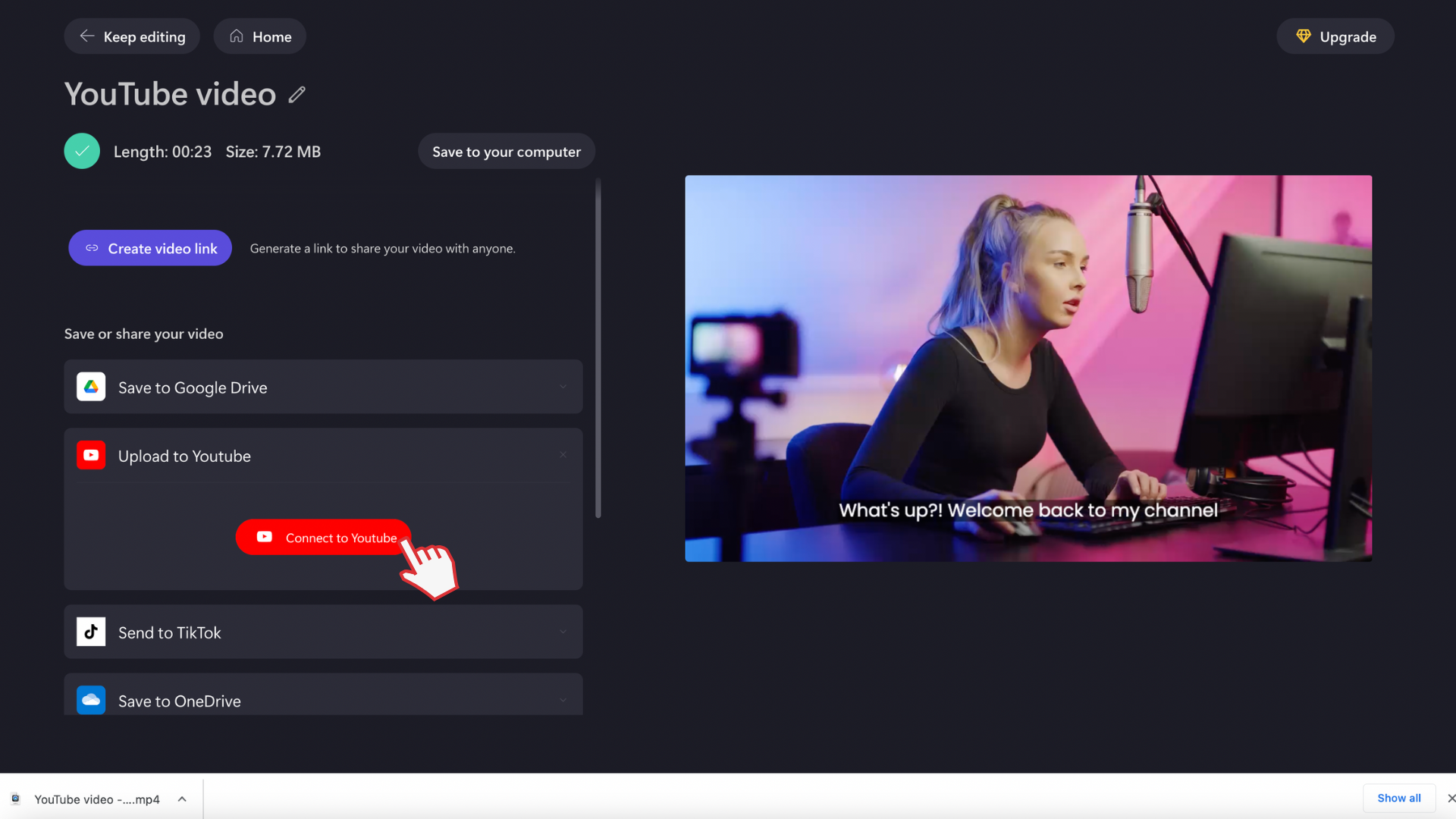Click the home icon next to Home

236,36
